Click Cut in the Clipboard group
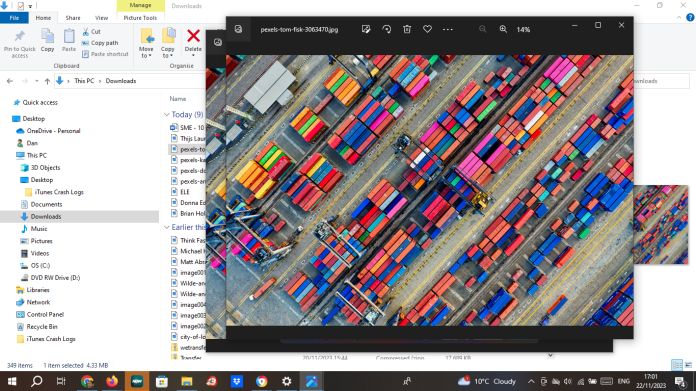696x391 pixels. point(92,32)
